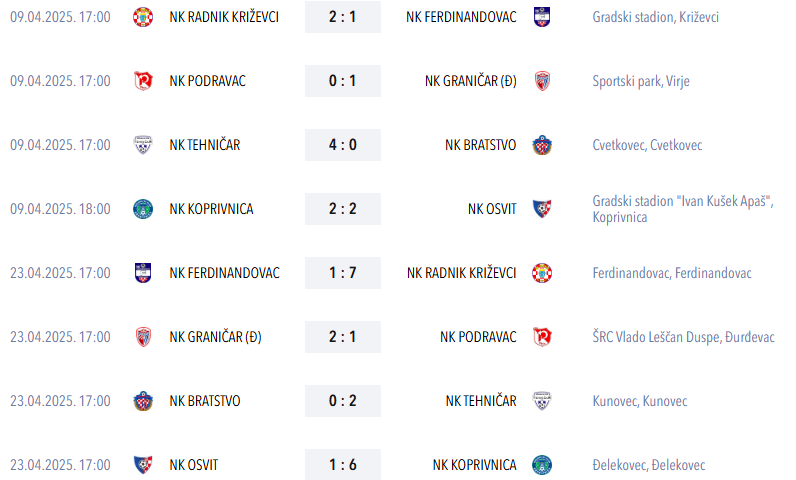
Task: Open the 1 : 6 score result
Action: click(x=342, y=465)
